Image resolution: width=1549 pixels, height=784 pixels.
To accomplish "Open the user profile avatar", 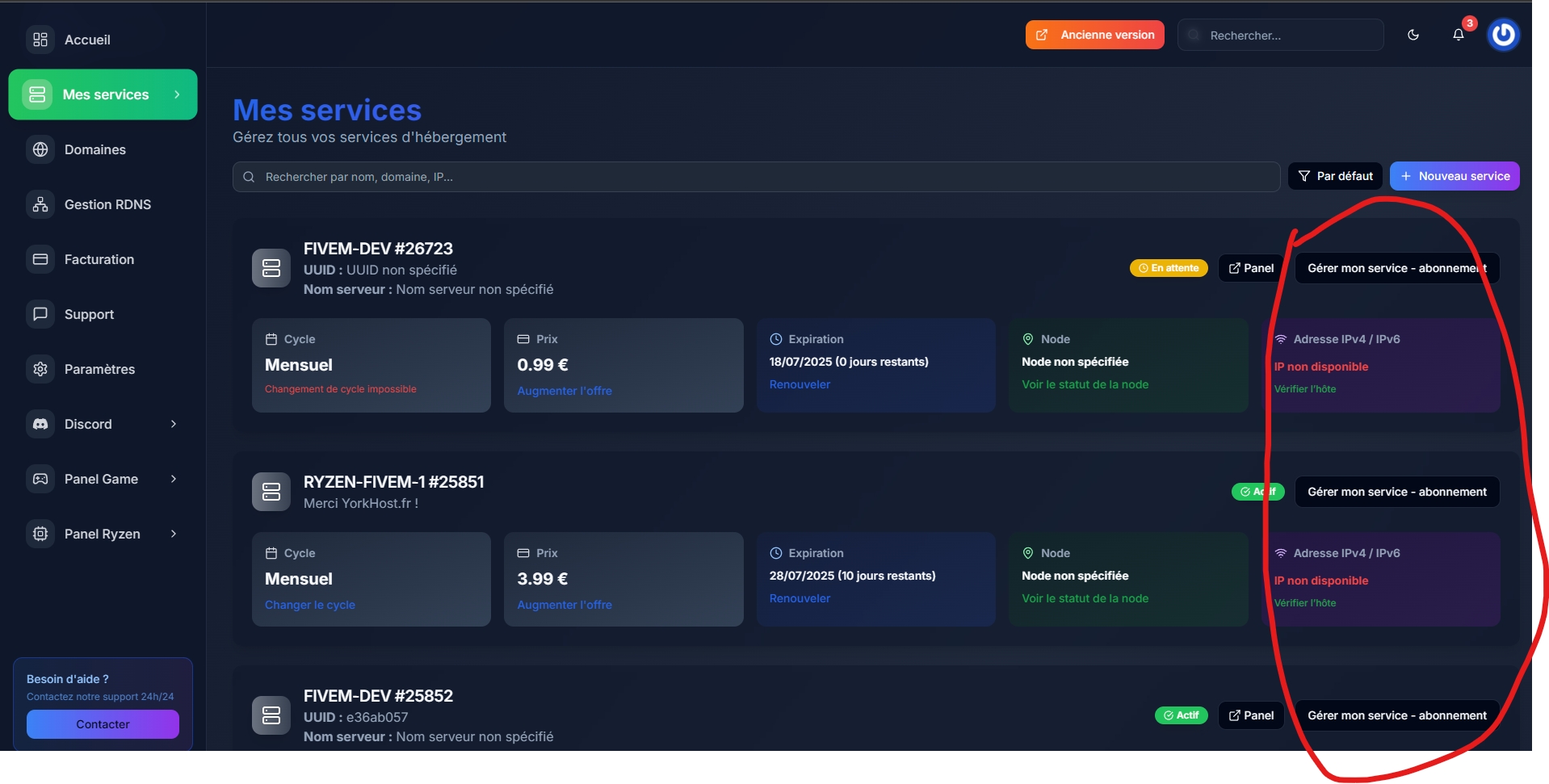I will (1503, 35).
